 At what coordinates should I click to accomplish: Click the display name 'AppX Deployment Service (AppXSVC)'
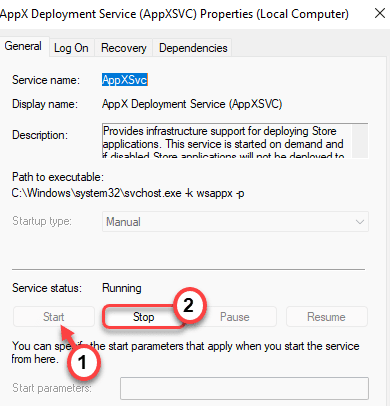tap(192, 104)
